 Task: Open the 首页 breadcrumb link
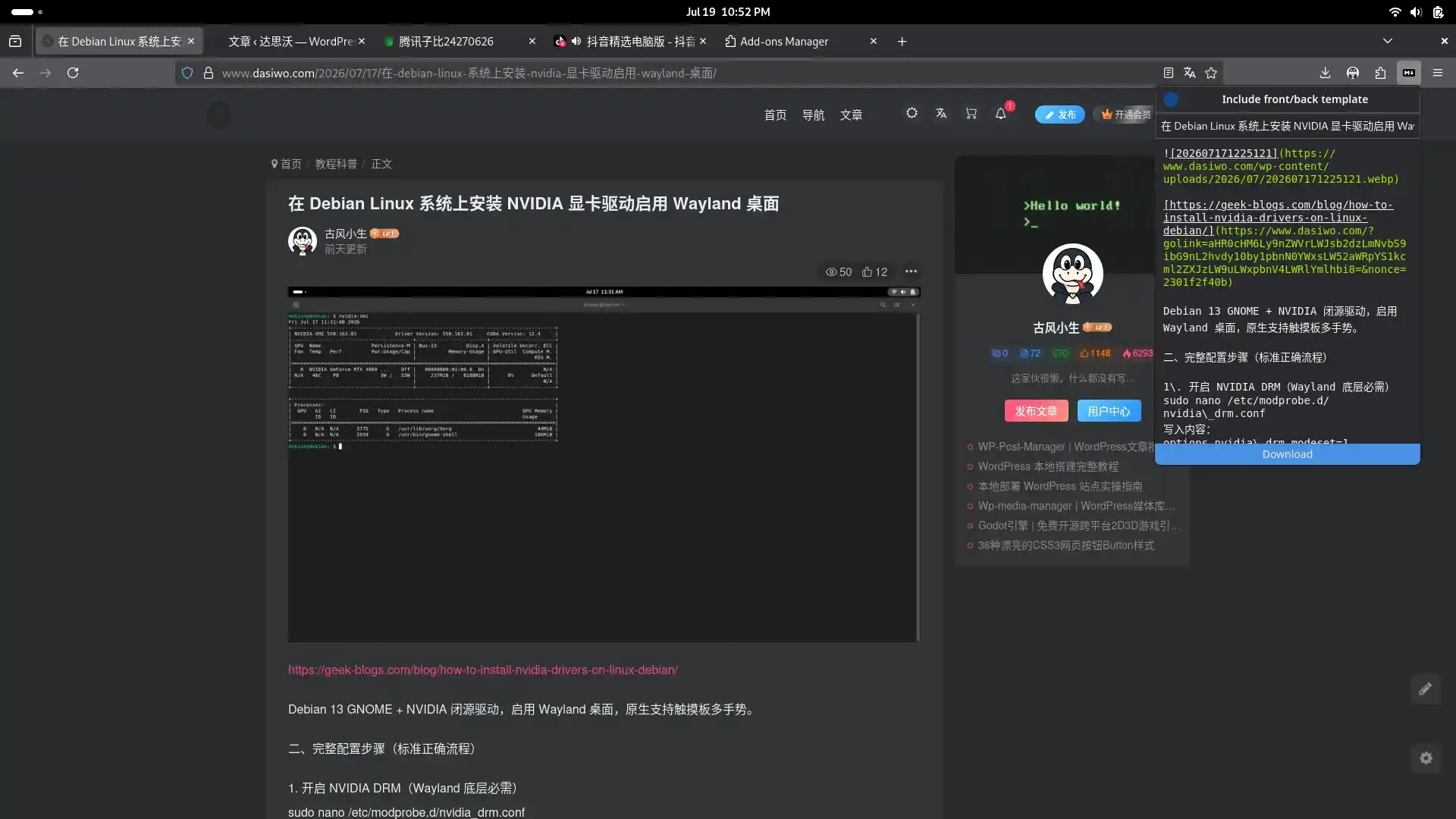[290, 164]
